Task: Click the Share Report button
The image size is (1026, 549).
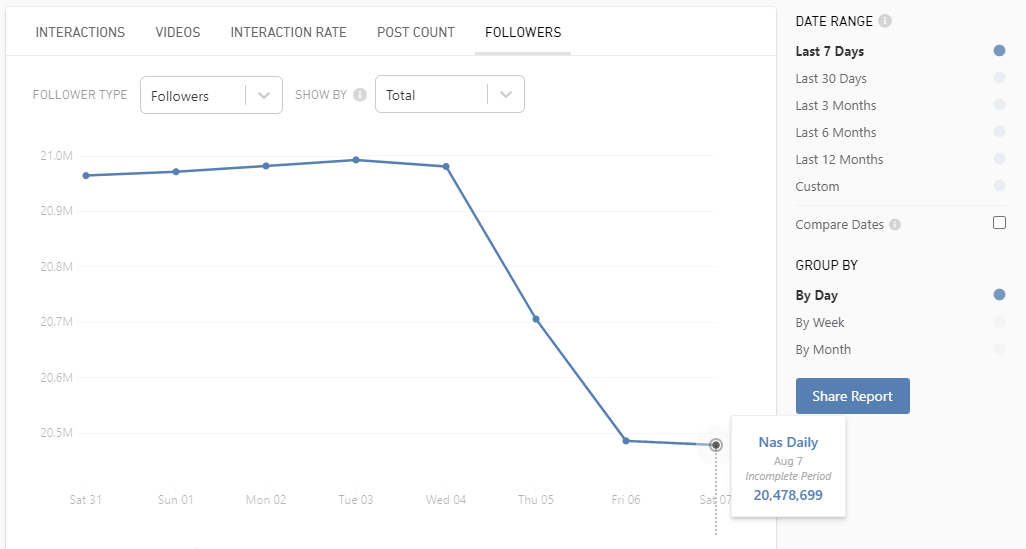Action: point(852,396)
